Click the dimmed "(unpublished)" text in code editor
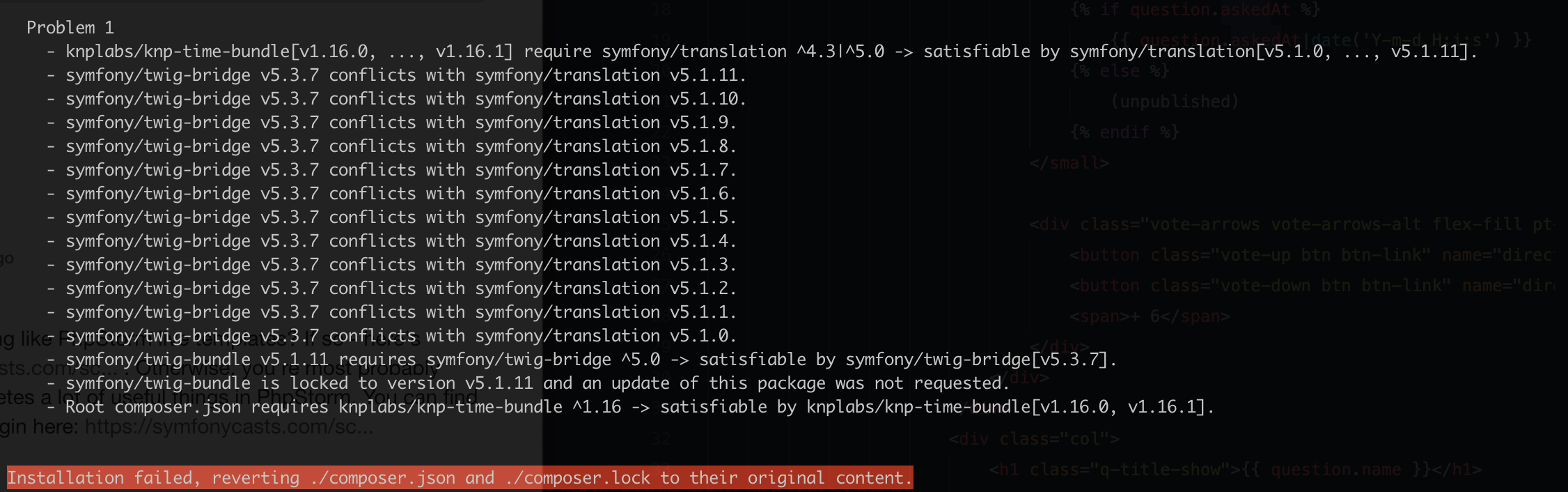Viewport: 1568px width, 492px height. coord(1175,102)
